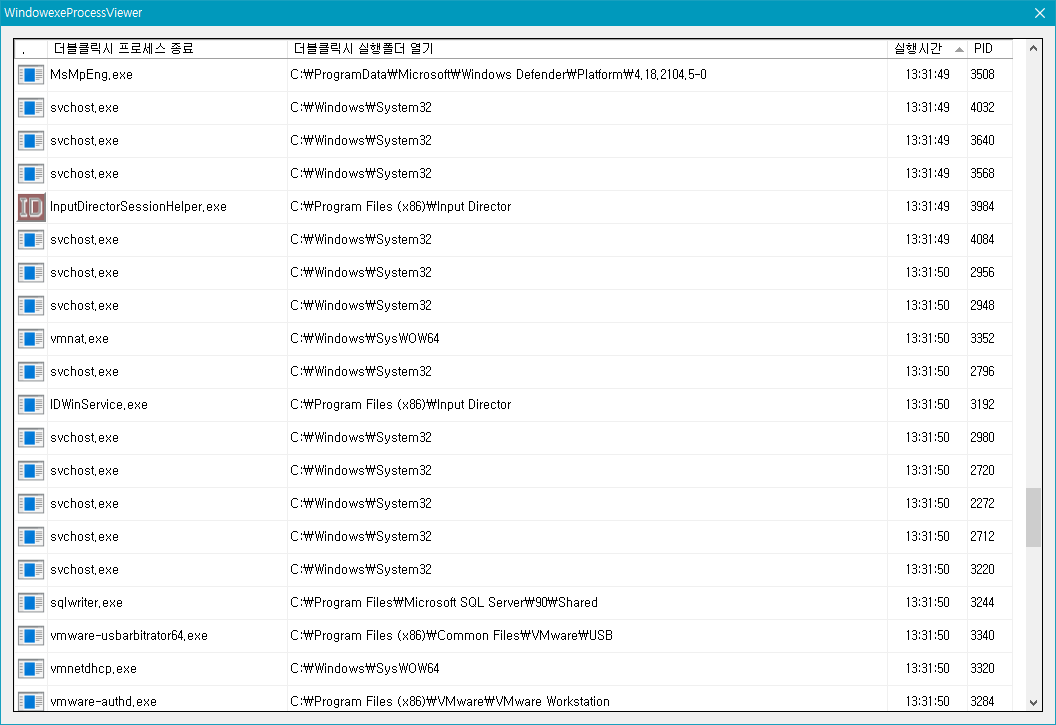
Task: Click the vmnetdhcp.exe process icon
Action: pos(31,668)
